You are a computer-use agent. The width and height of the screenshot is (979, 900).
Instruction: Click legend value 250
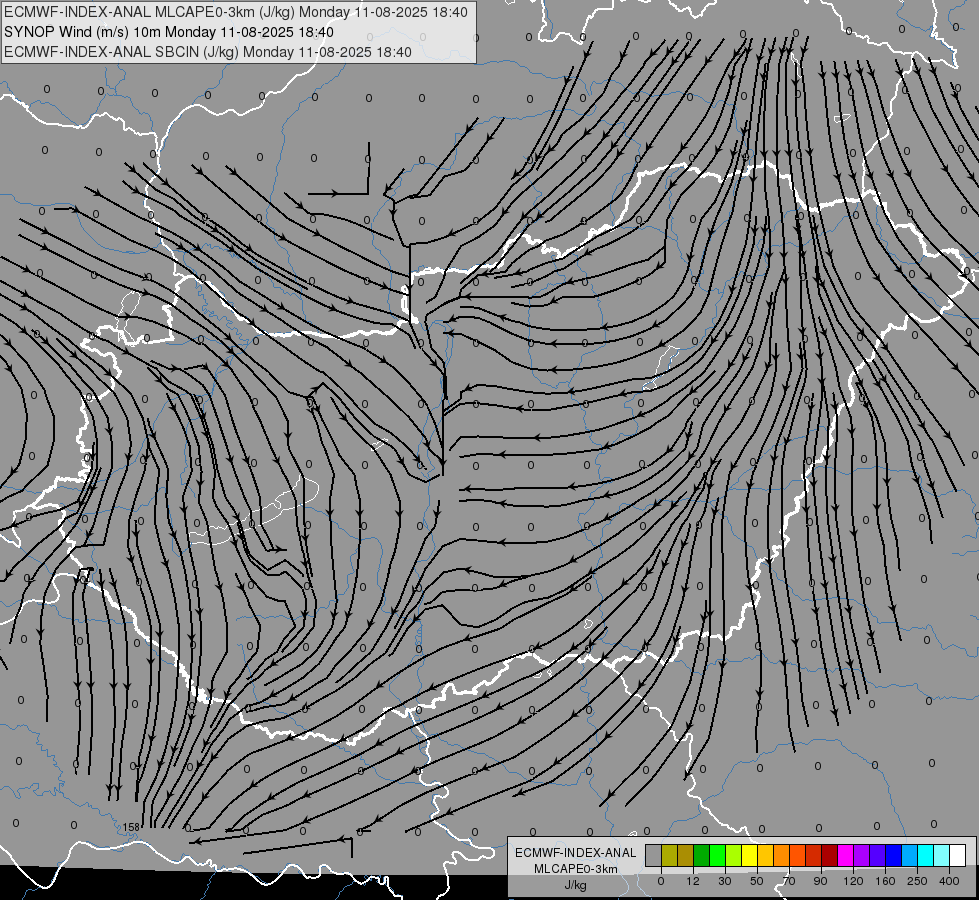917,881
